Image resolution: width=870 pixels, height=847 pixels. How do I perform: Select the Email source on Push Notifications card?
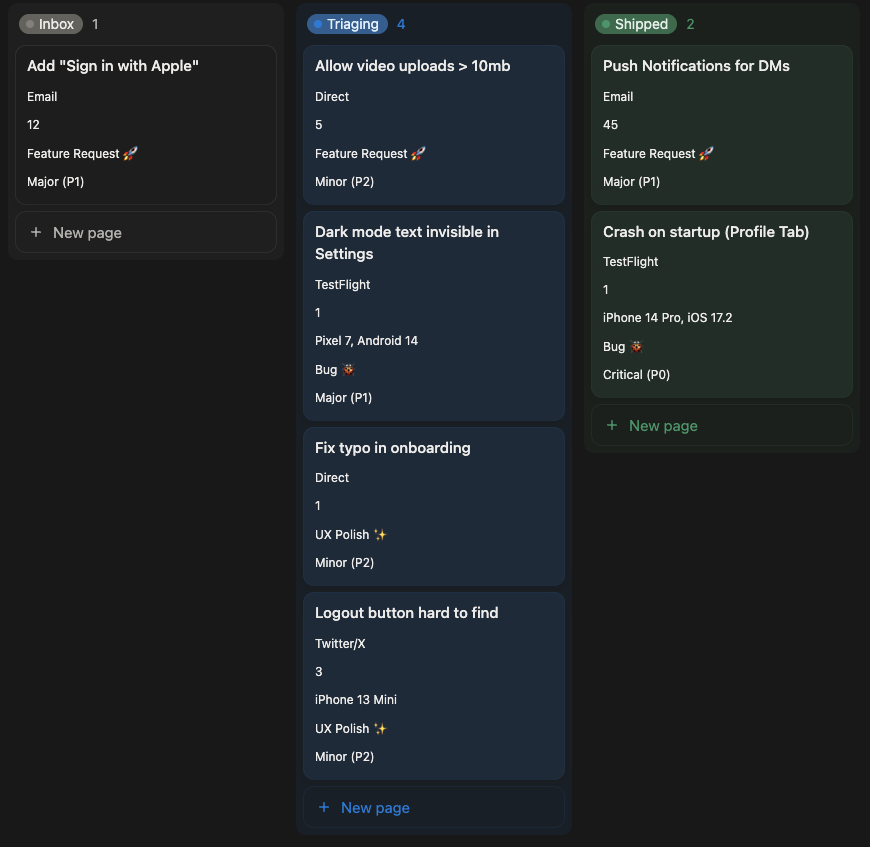click(x=618, y=96)
